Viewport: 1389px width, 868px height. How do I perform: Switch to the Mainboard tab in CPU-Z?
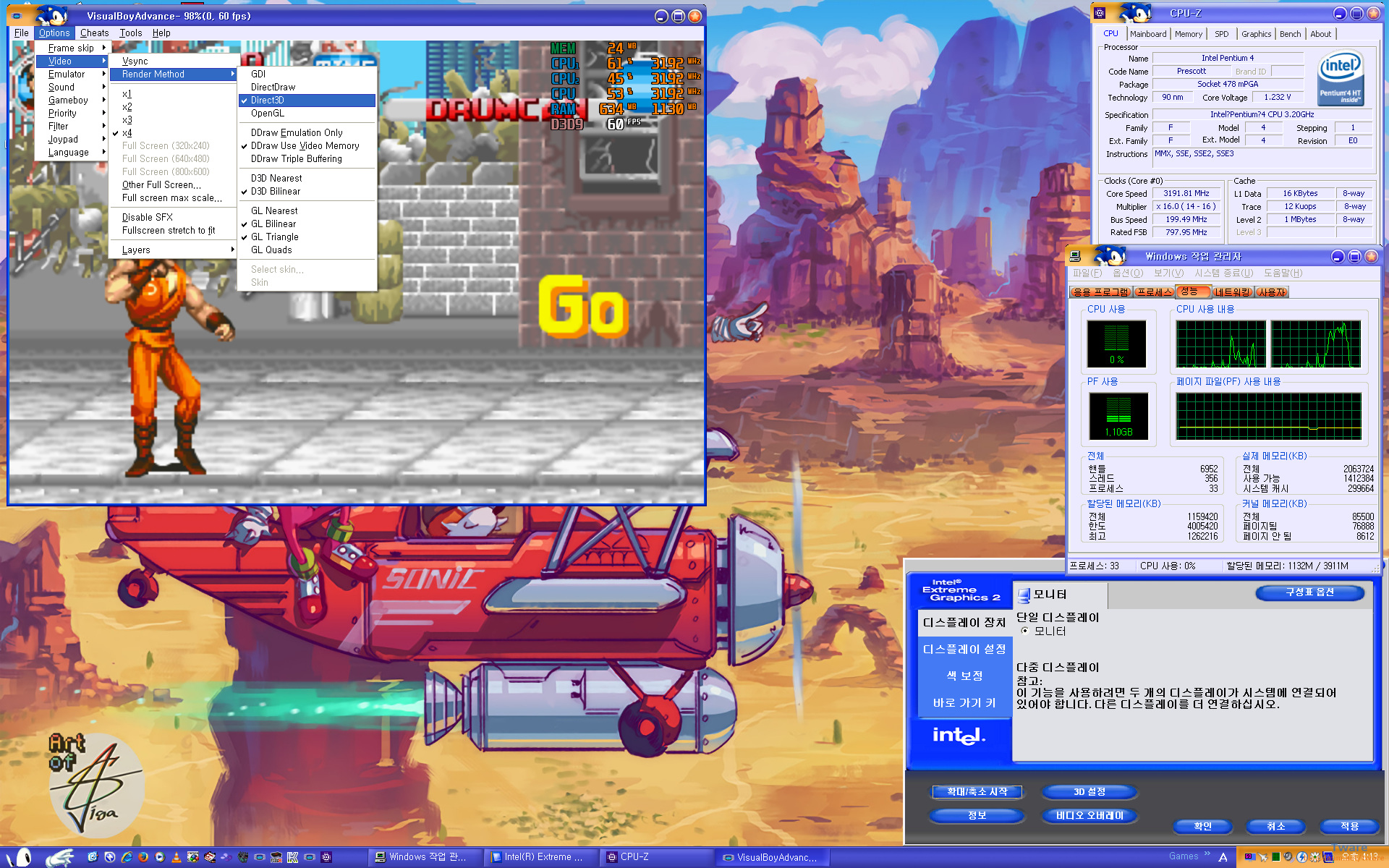tap(1148, 34)
